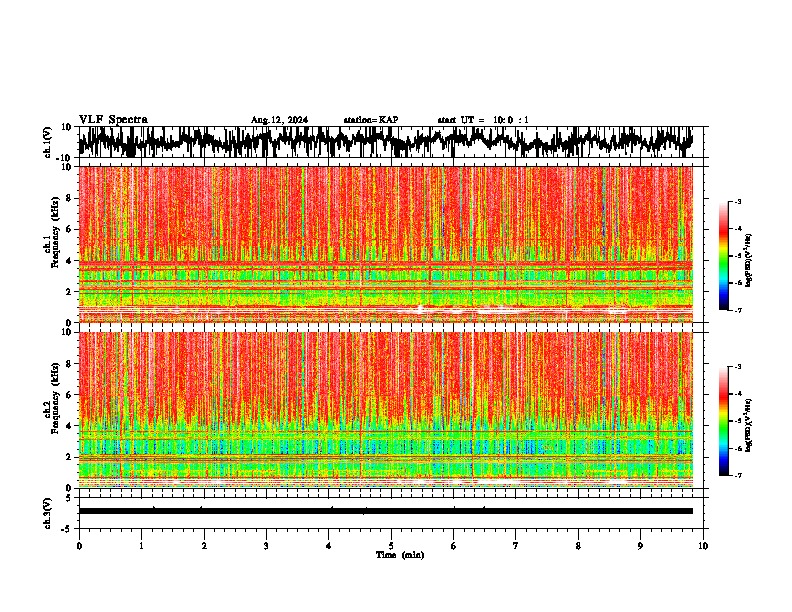Click time axis tick label "1"
The image size is (792, 612).
pos(141,546)
